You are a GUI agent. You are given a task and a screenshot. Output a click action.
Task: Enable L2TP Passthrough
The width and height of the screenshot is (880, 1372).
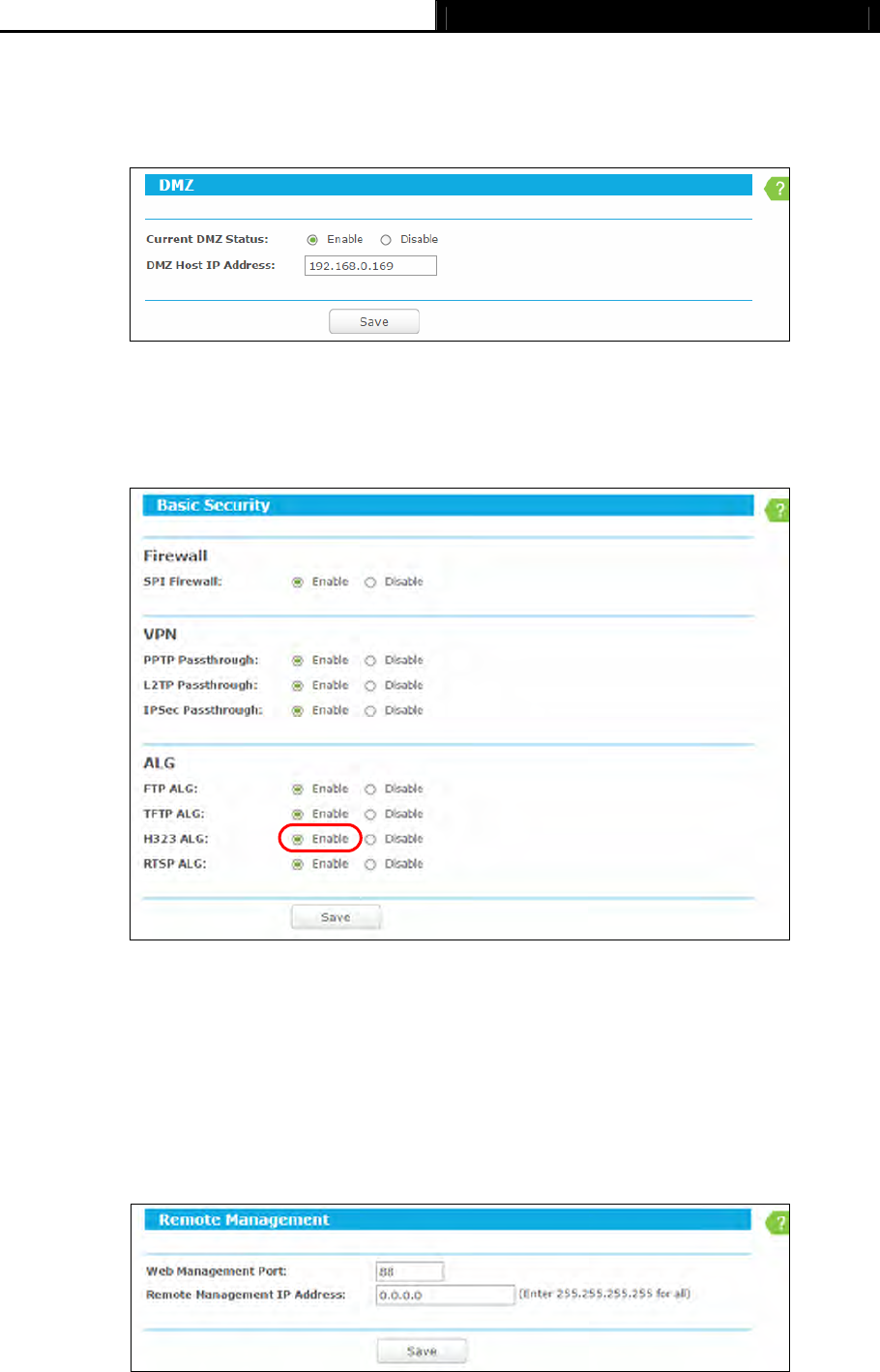(x=298, y=686)
